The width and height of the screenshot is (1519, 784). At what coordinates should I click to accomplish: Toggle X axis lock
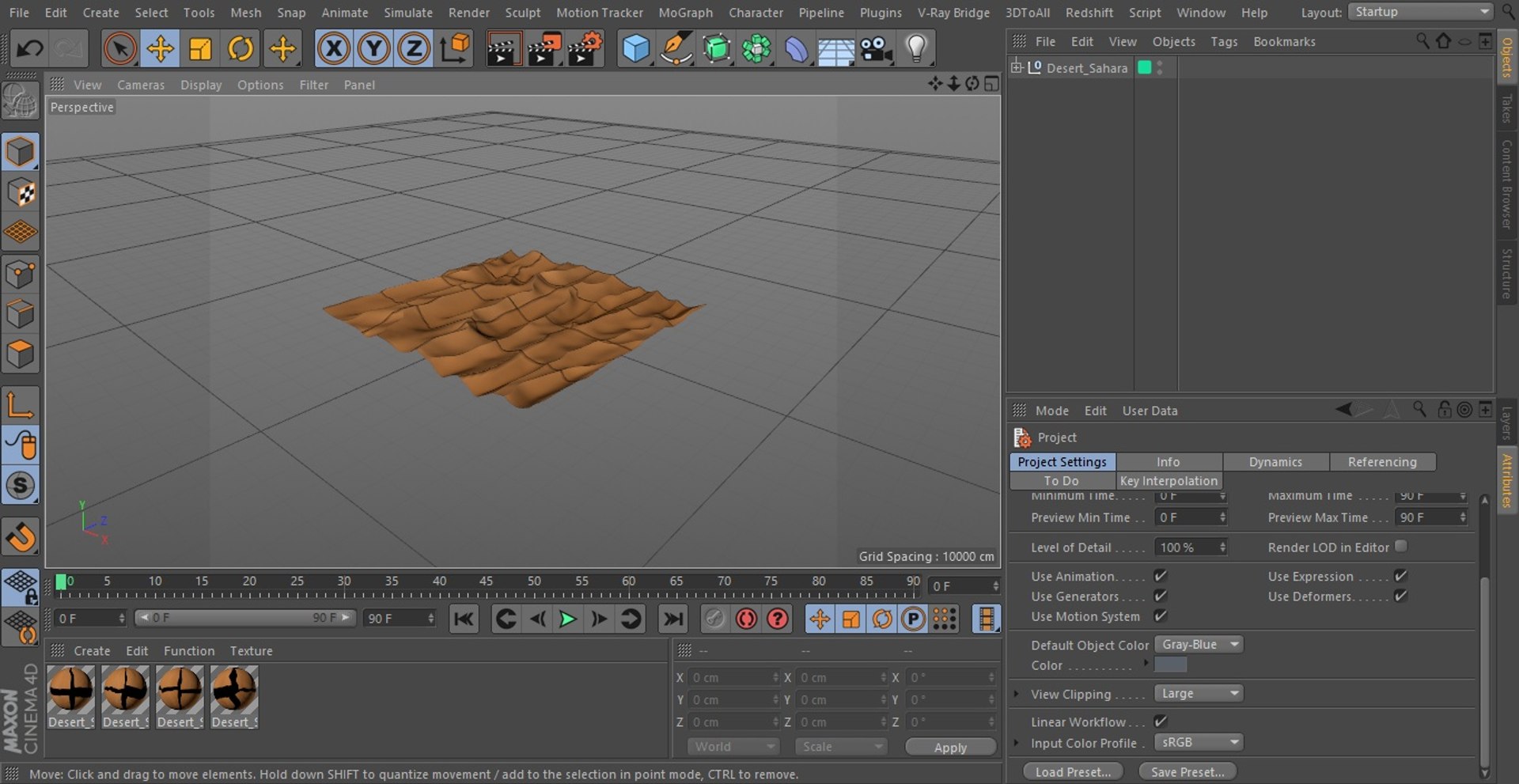334,49
